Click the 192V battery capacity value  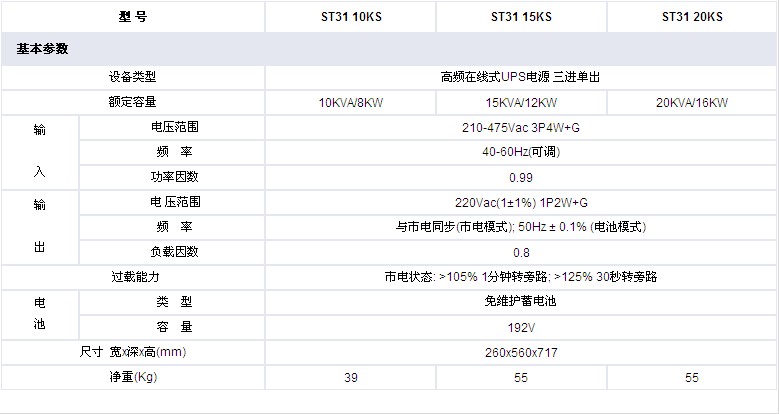coord(520,327)
